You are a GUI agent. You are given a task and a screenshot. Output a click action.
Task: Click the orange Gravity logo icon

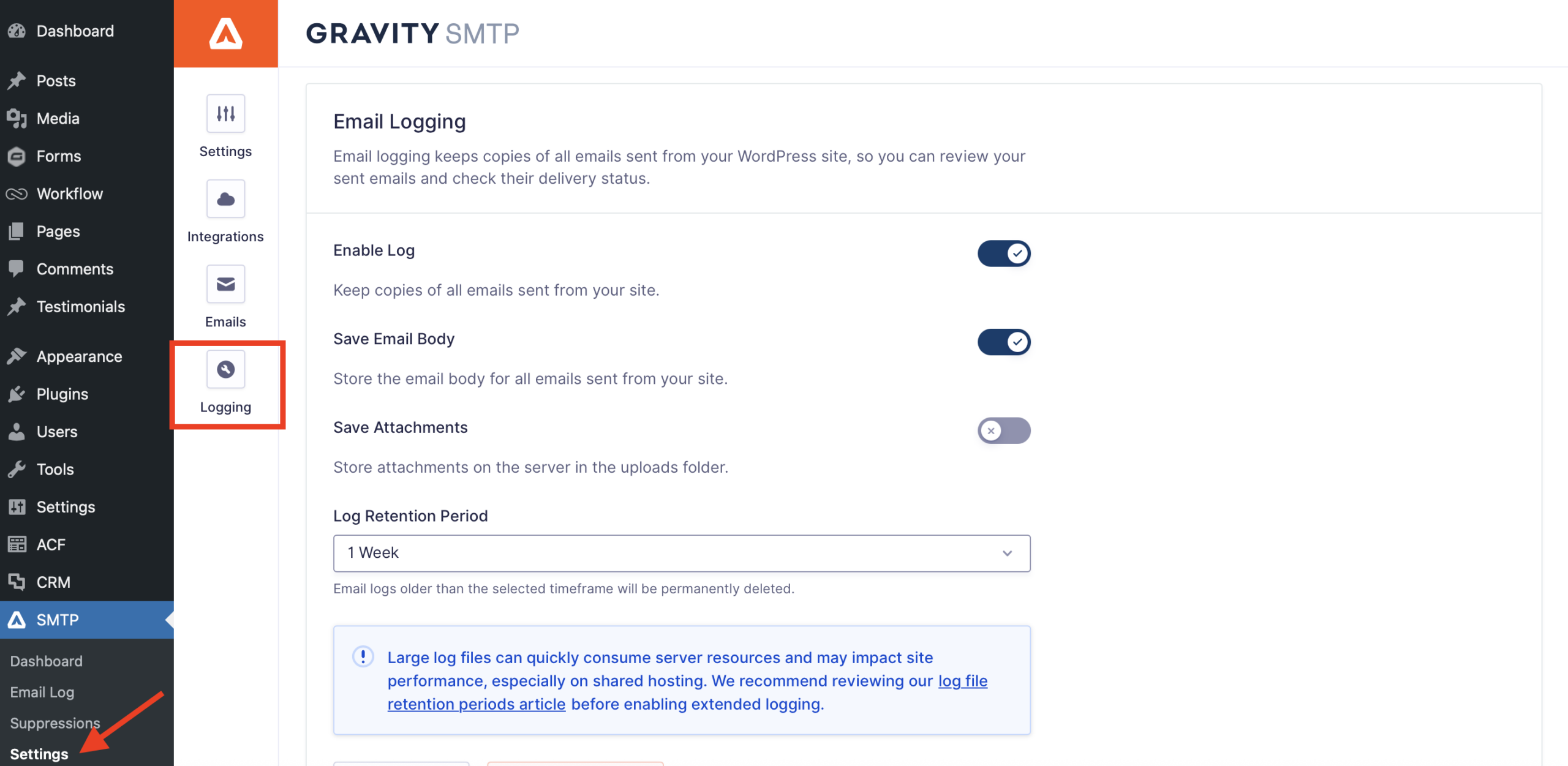[x=225, y=33]
